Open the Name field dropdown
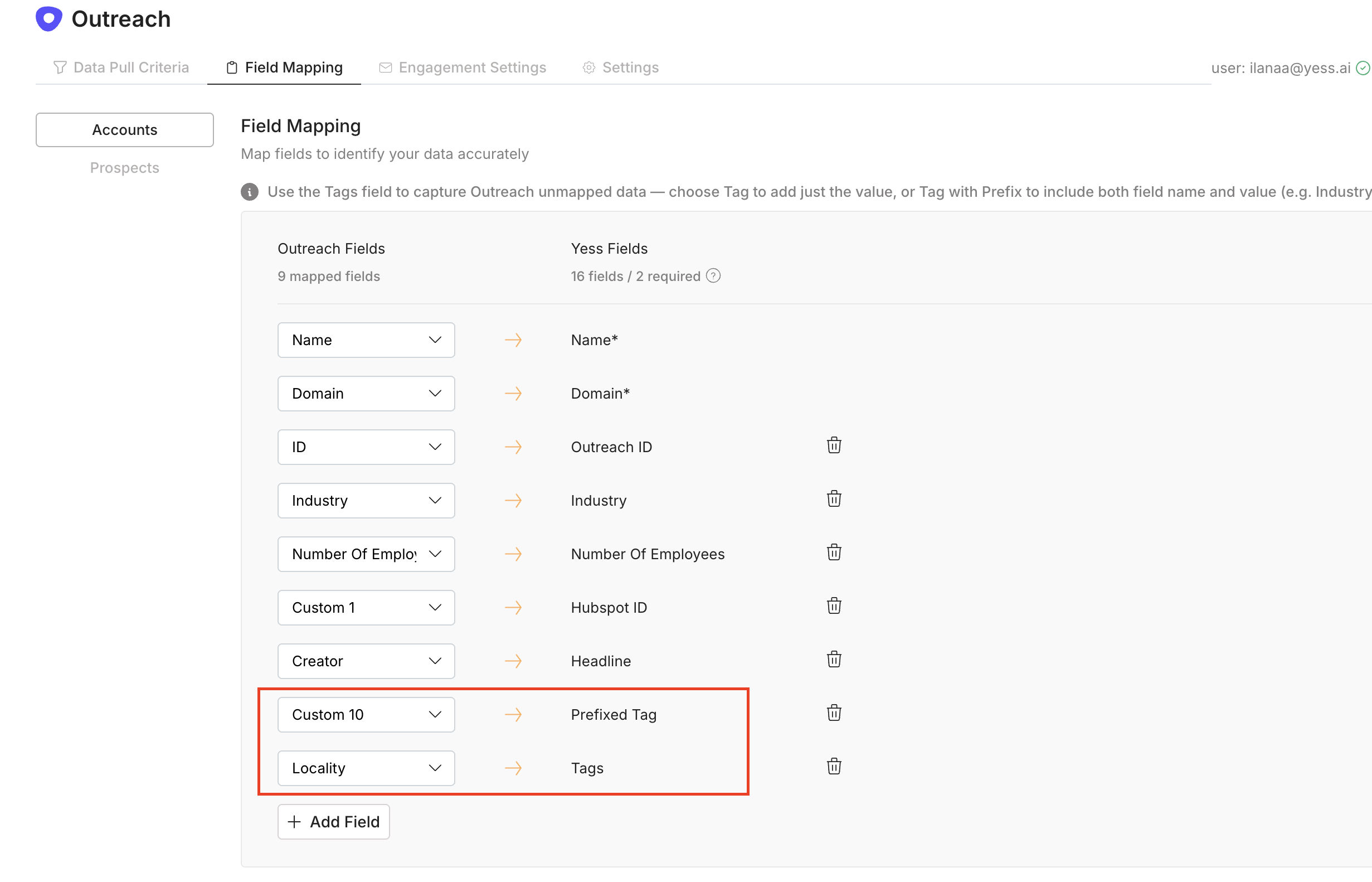Viewport: 1372px width, 882px height. coord(366,340)
